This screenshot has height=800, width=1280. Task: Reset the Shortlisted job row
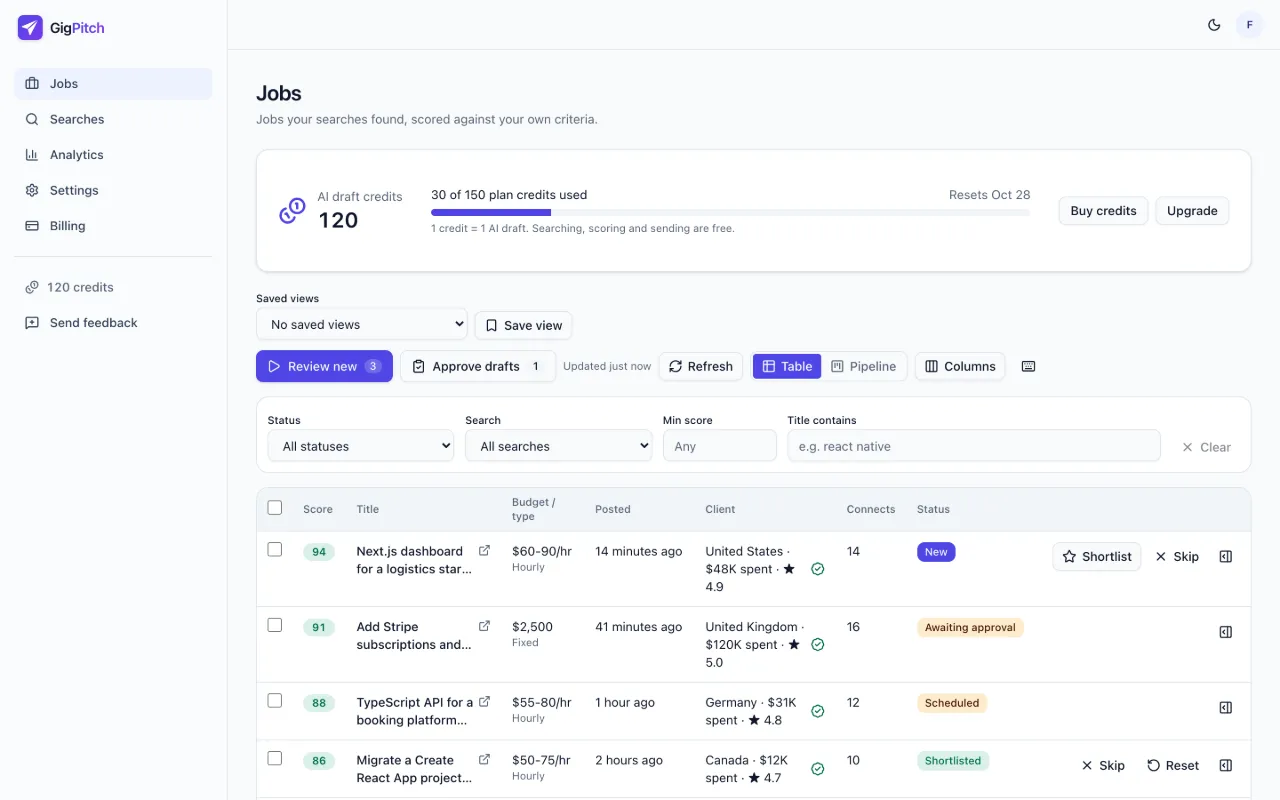pos(1173,765)
